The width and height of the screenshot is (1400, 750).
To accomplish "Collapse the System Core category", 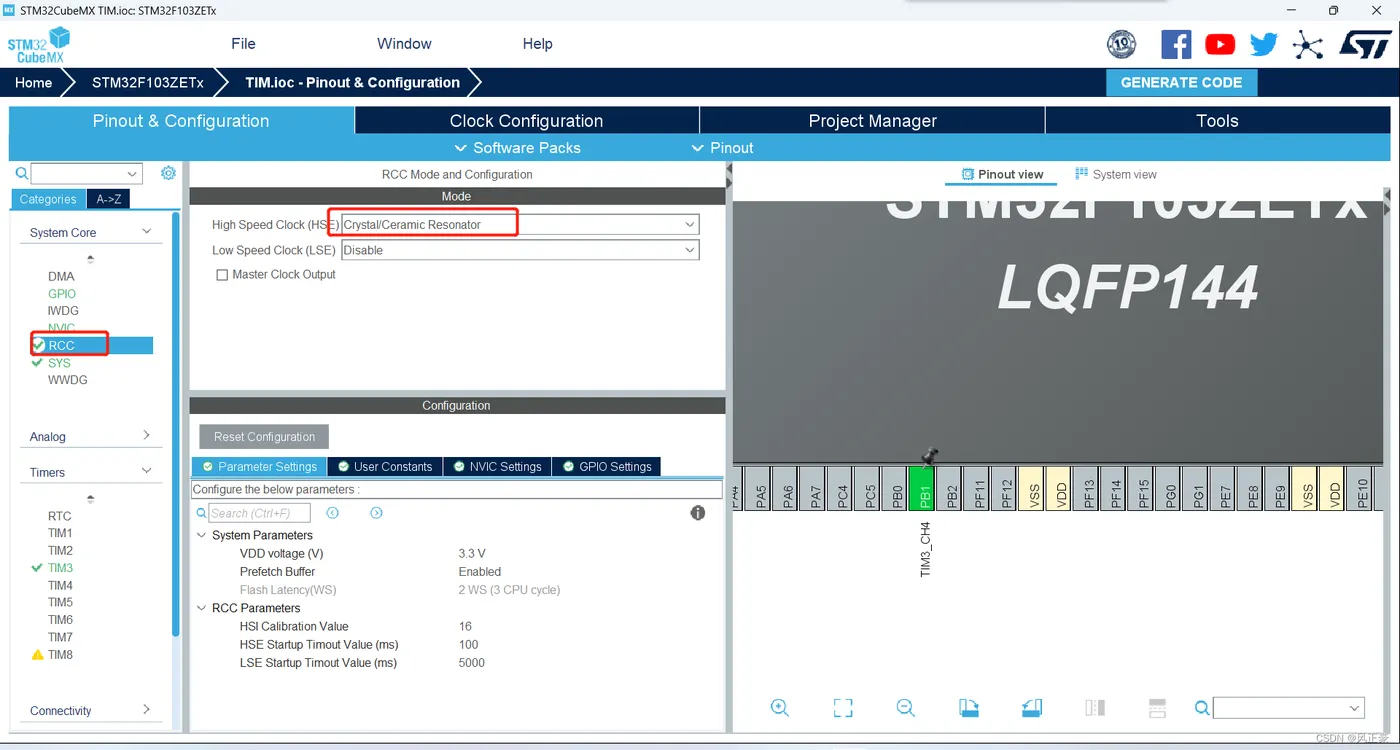I will (146, 232).
